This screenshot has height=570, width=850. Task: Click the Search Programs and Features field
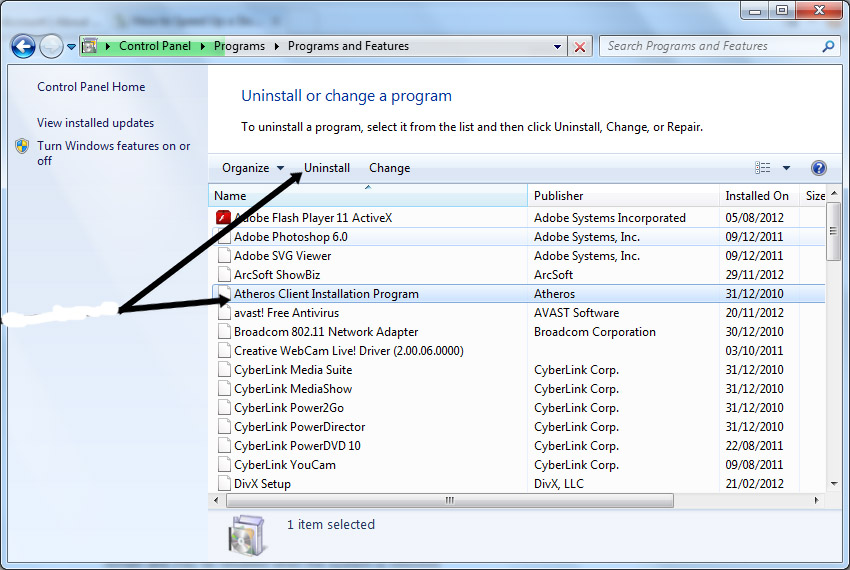pos(710,46)
